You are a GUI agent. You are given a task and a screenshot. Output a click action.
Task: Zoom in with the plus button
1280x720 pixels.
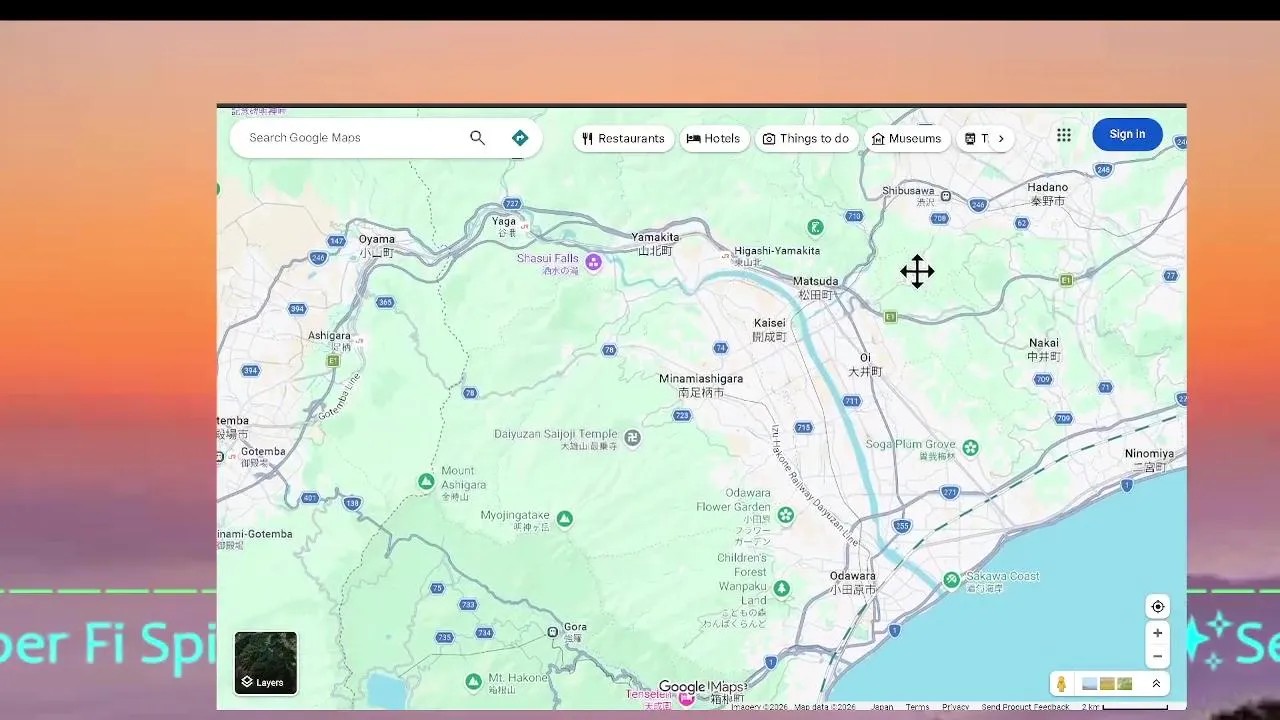click(1157, 633)
